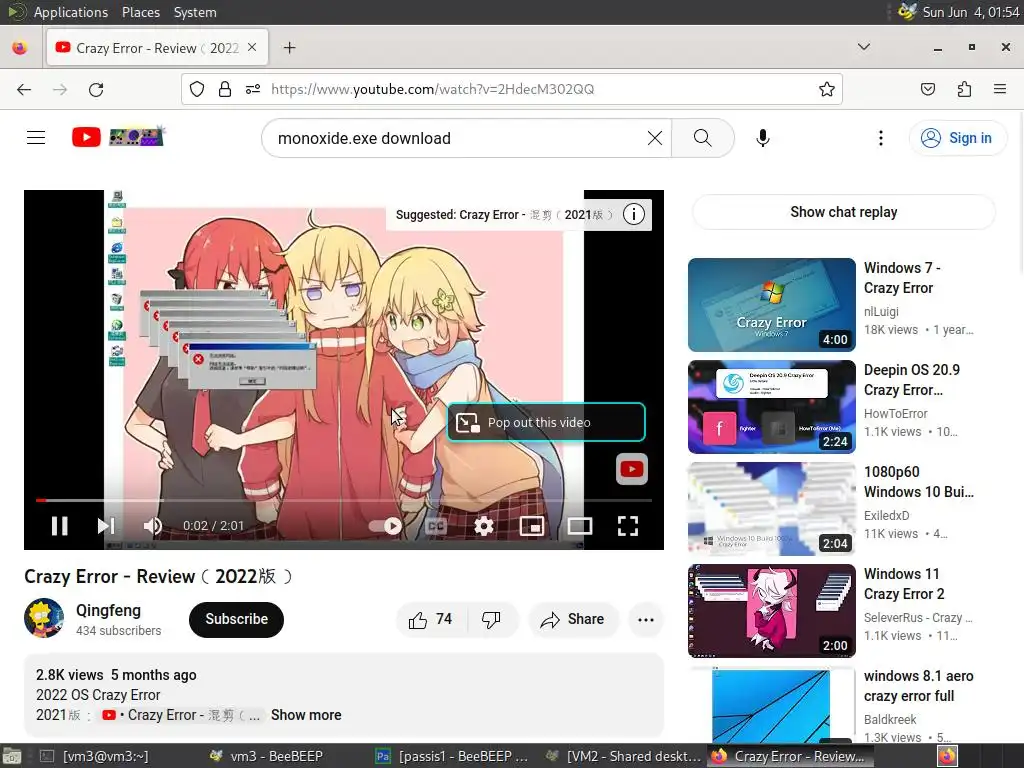Clear the search query text
The height and width of the screenshot is (768, 1024).
(654, 138)
